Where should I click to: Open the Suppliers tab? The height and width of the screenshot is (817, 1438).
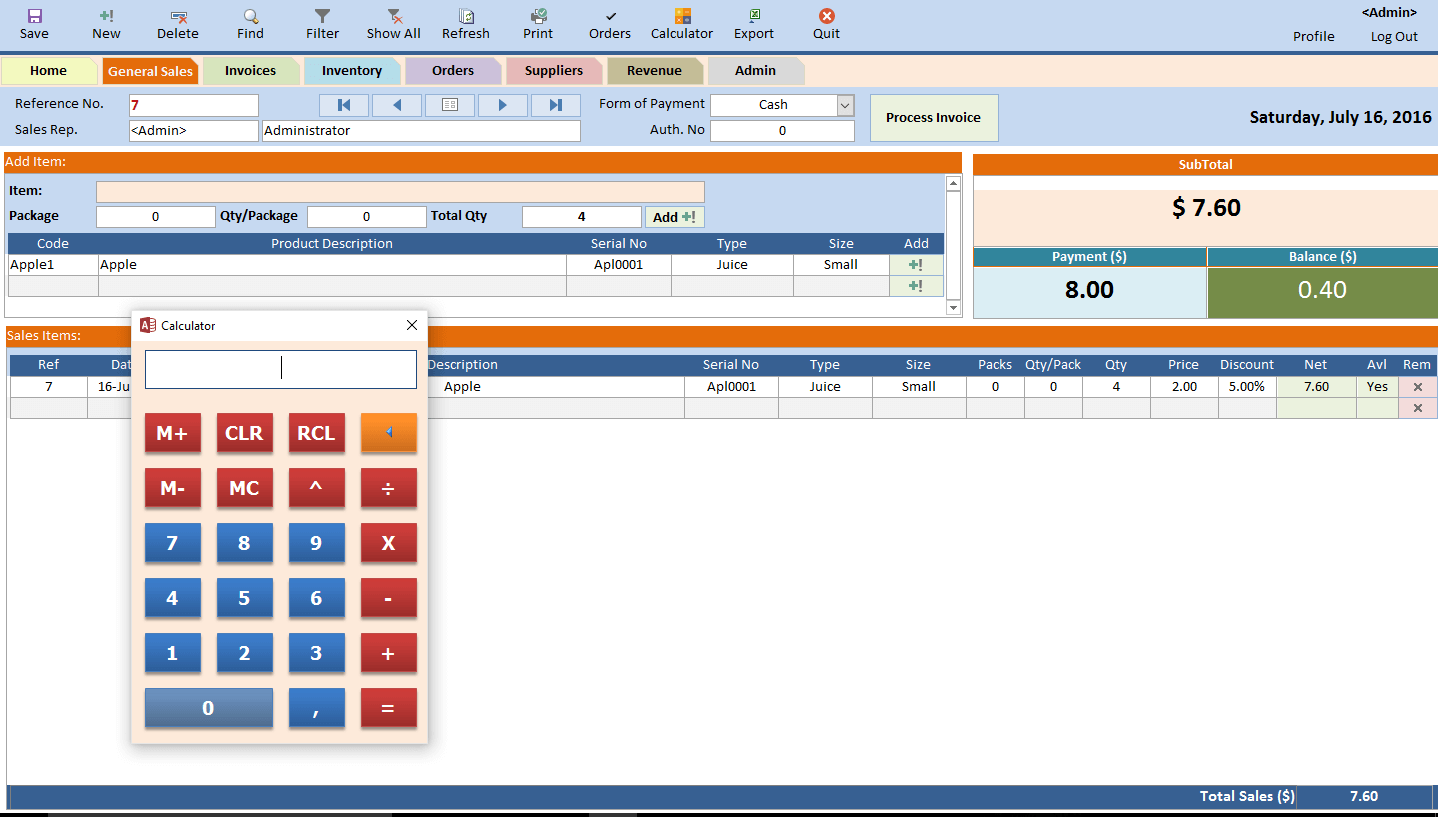click(x=554, y=70)
